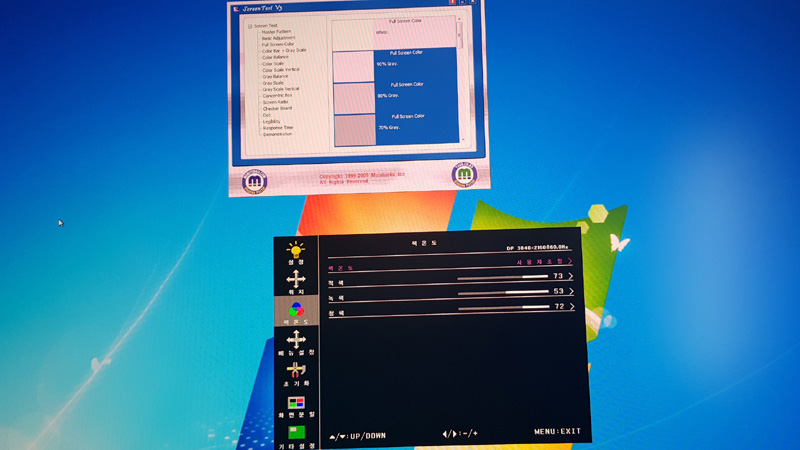This screenshot has width=800, height=450.
Task: Click the round logo at bottom left of ScreenTest
Action: tap(255, 178)
